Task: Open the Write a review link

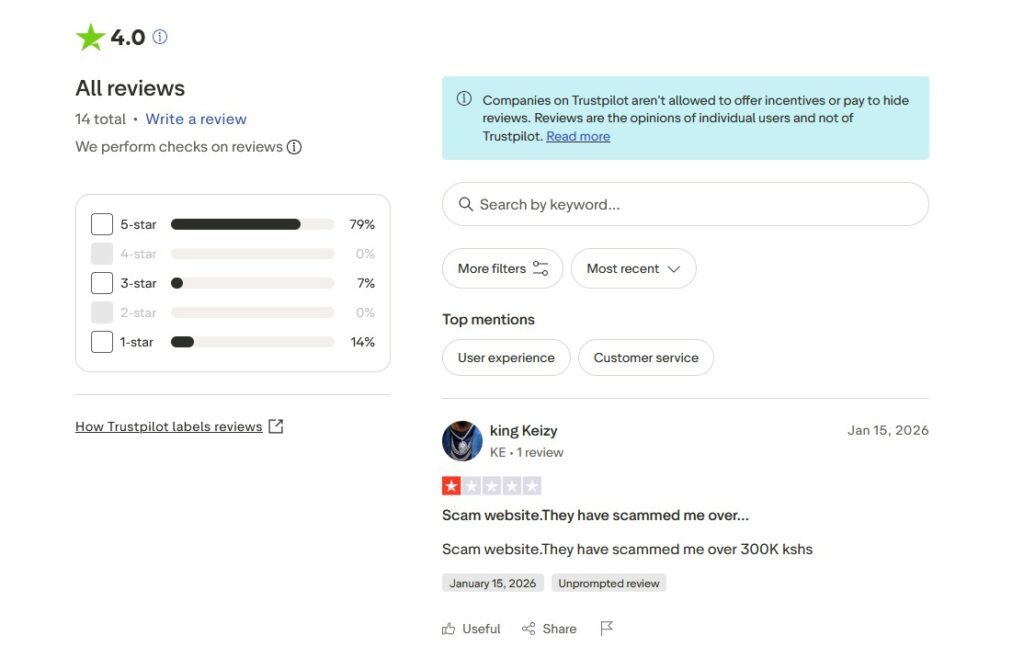Action: pos(196,119)
